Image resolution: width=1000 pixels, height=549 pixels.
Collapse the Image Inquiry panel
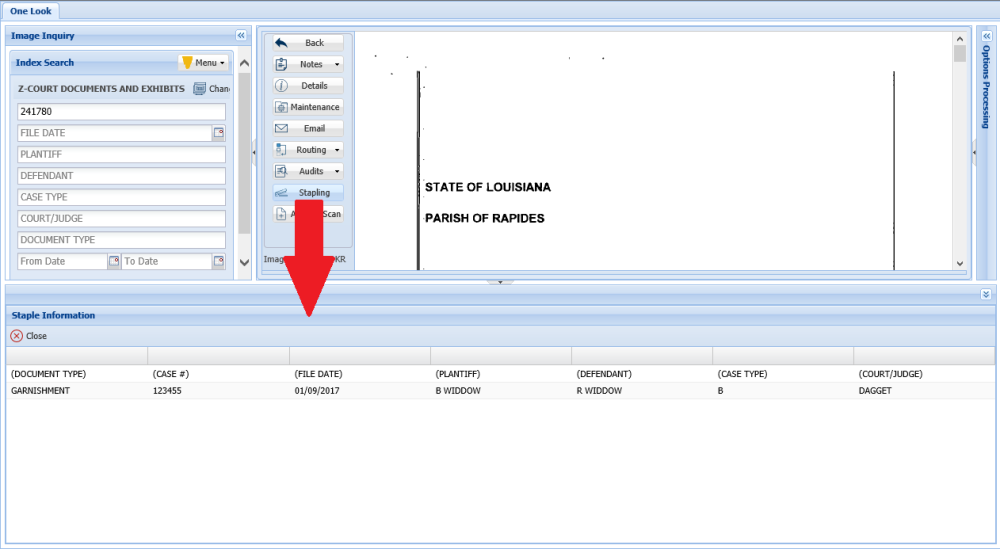point(241,36)
